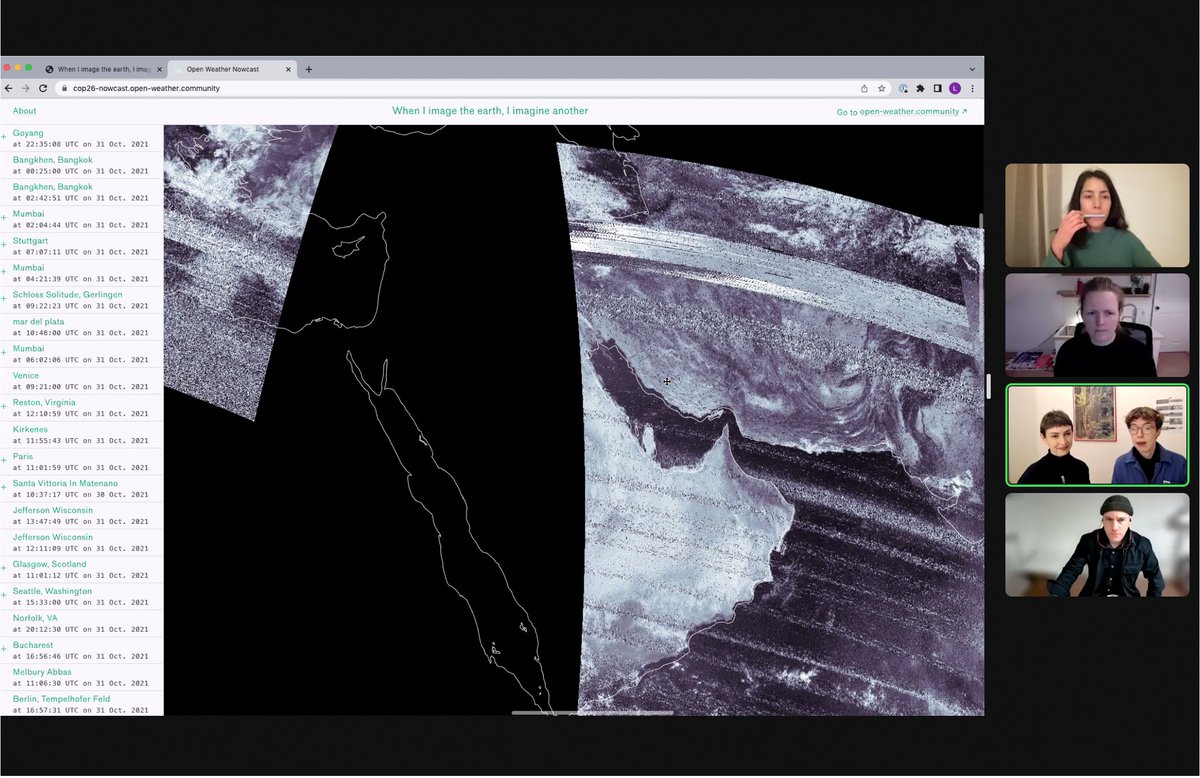Expand Seattle, Washington plus icon

(x=4, y=597)
